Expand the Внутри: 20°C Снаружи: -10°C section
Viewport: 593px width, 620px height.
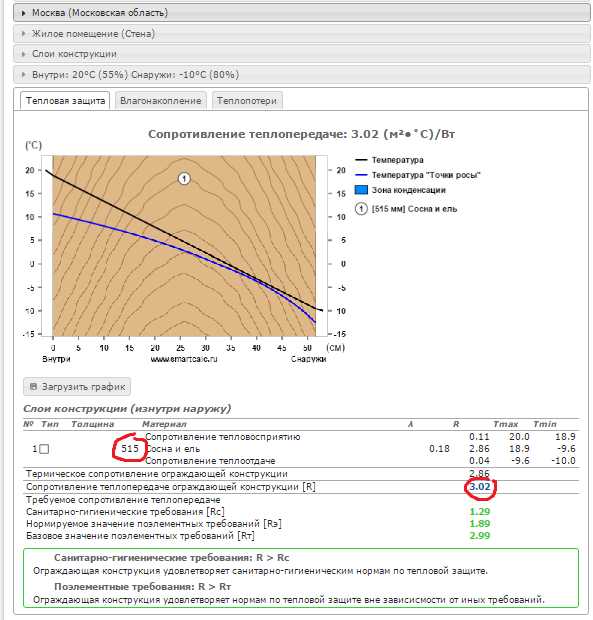click(302, 74)
